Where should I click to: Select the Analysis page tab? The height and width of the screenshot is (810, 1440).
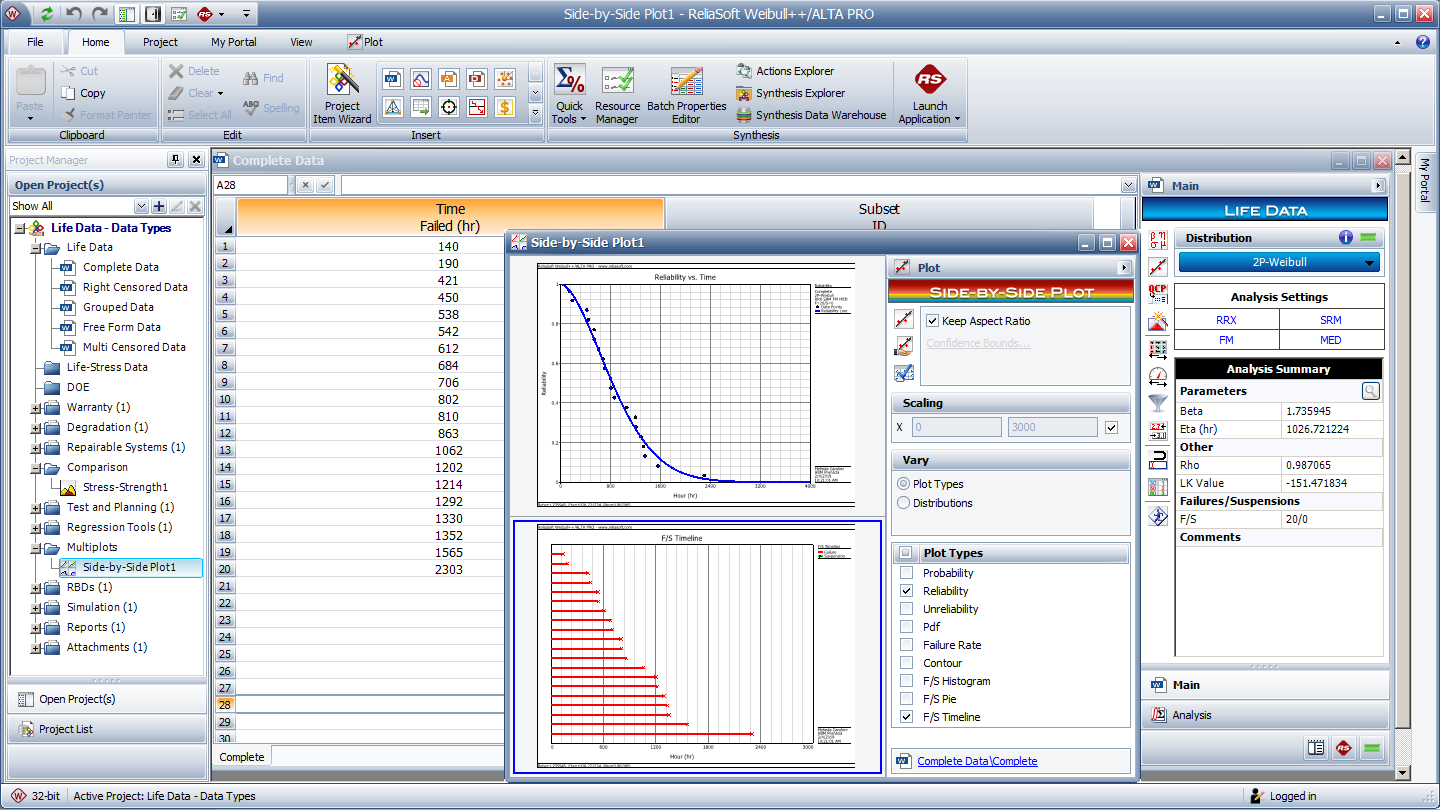[x=1265, y=715]
